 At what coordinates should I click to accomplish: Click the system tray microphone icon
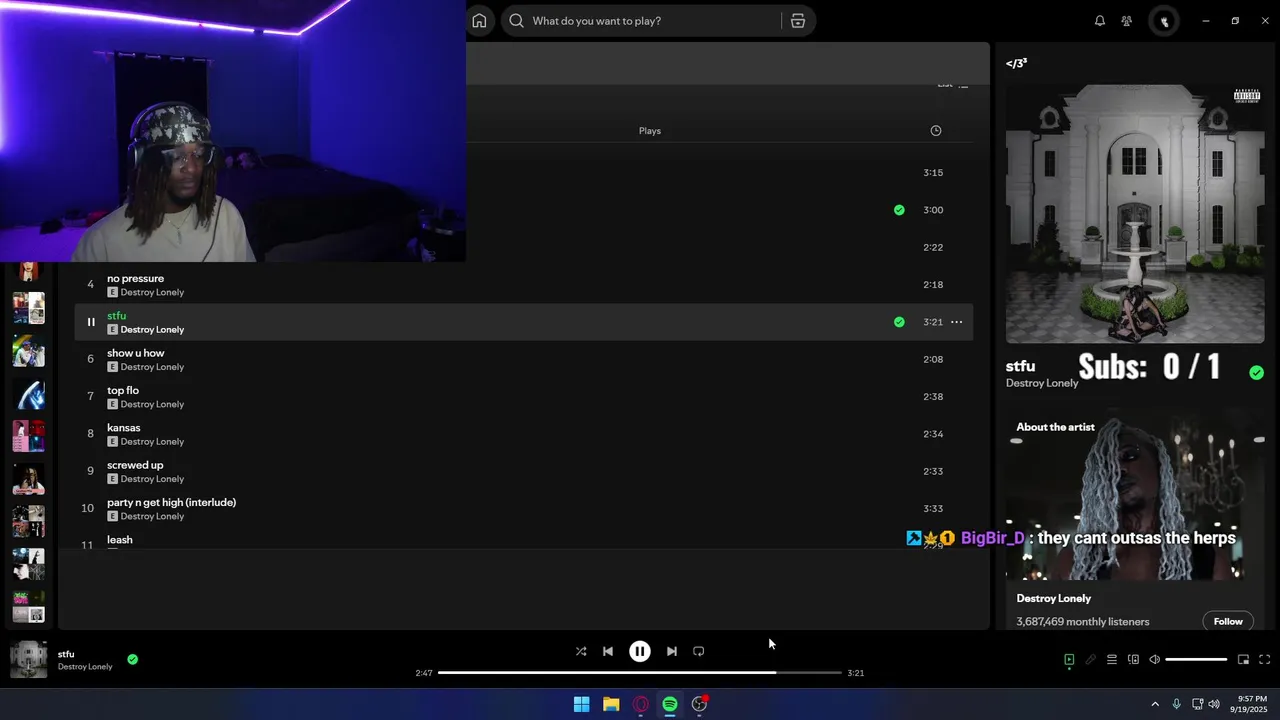click(x=1176, y=704)
